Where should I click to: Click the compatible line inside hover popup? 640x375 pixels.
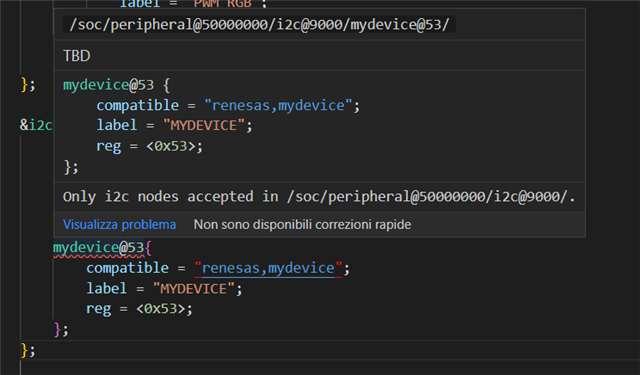pos(228,105)
